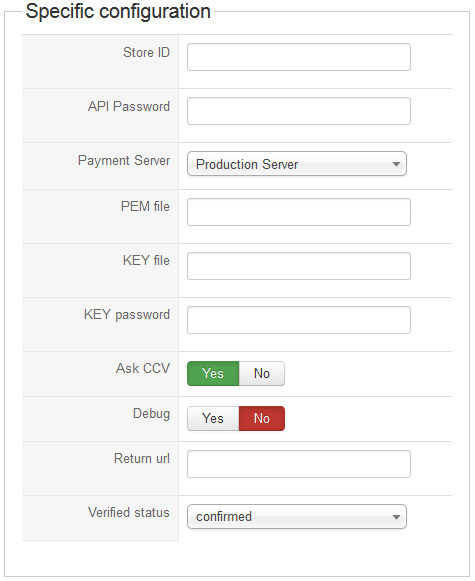Click the Verified status label

click(x=129, y=512)
